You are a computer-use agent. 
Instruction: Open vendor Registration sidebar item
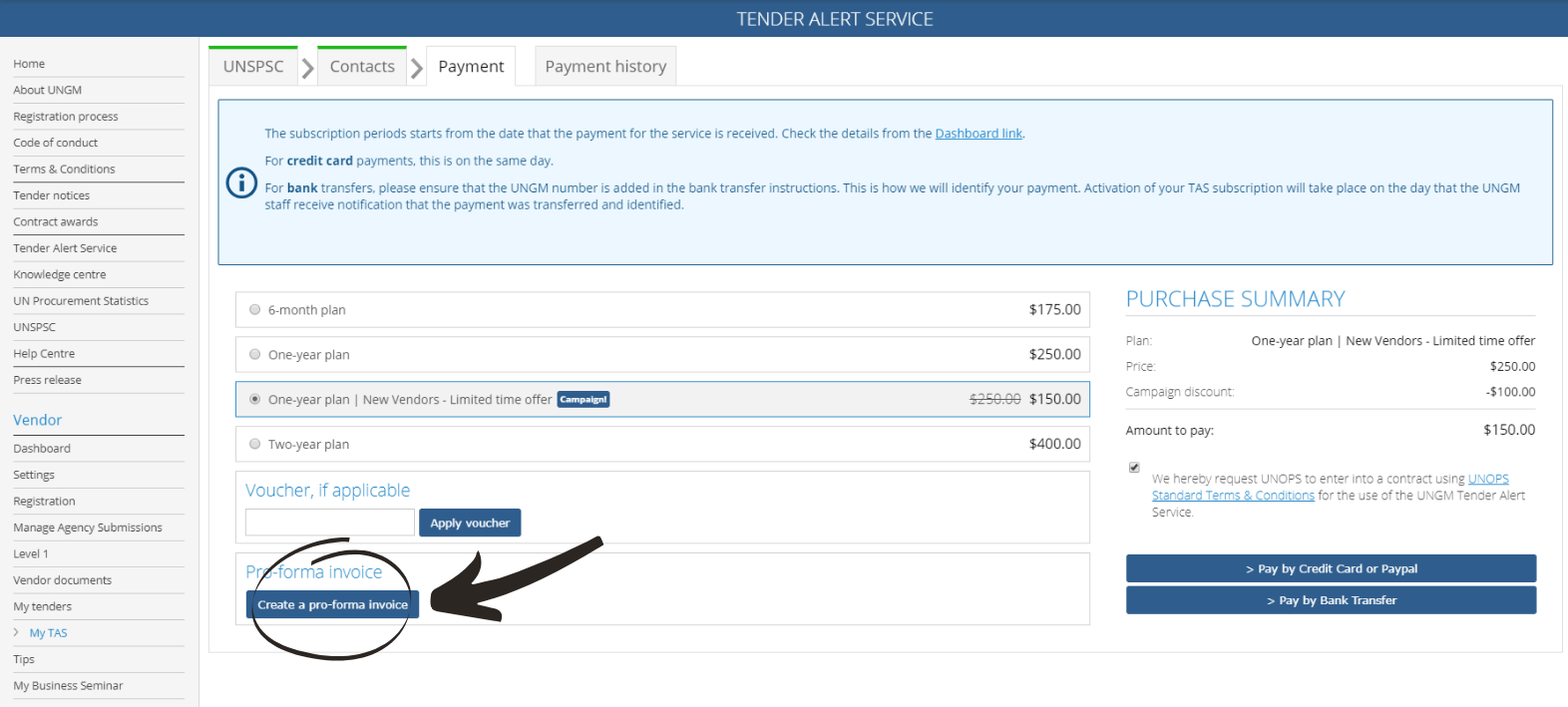click(44, 502)
